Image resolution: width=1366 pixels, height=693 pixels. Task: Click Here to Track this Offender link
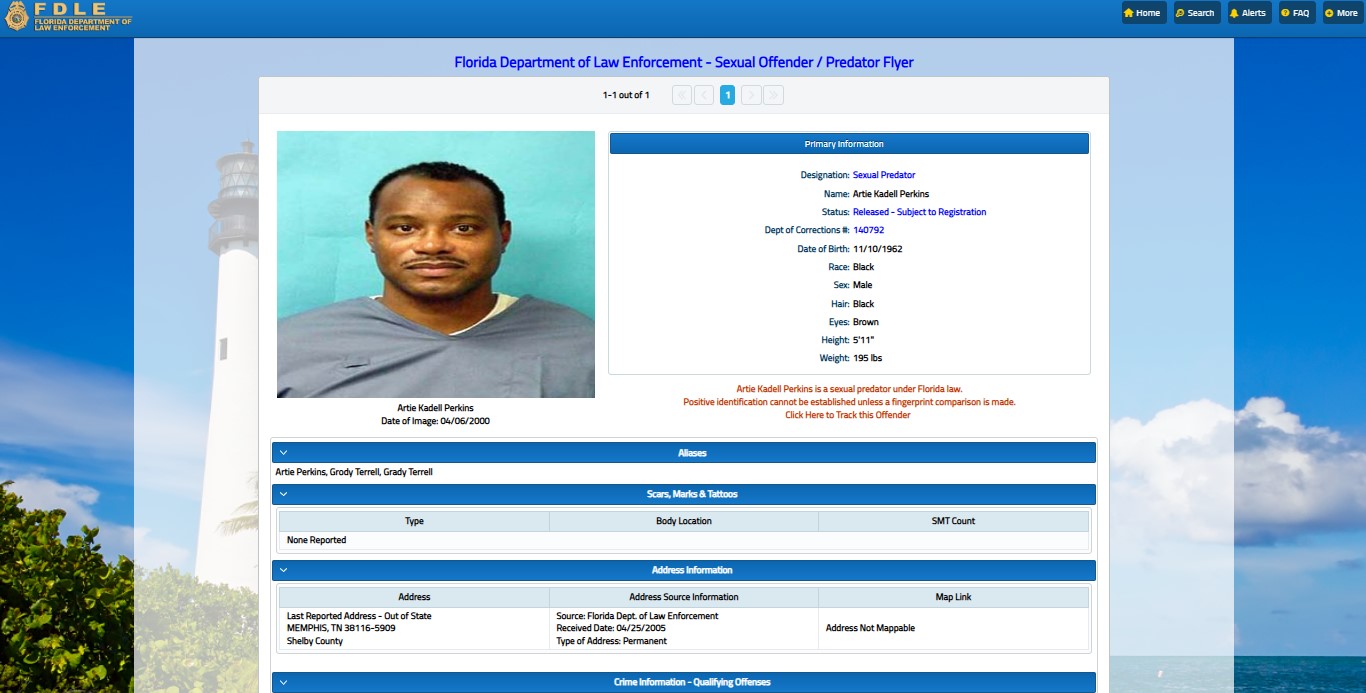tap(848, 415)
